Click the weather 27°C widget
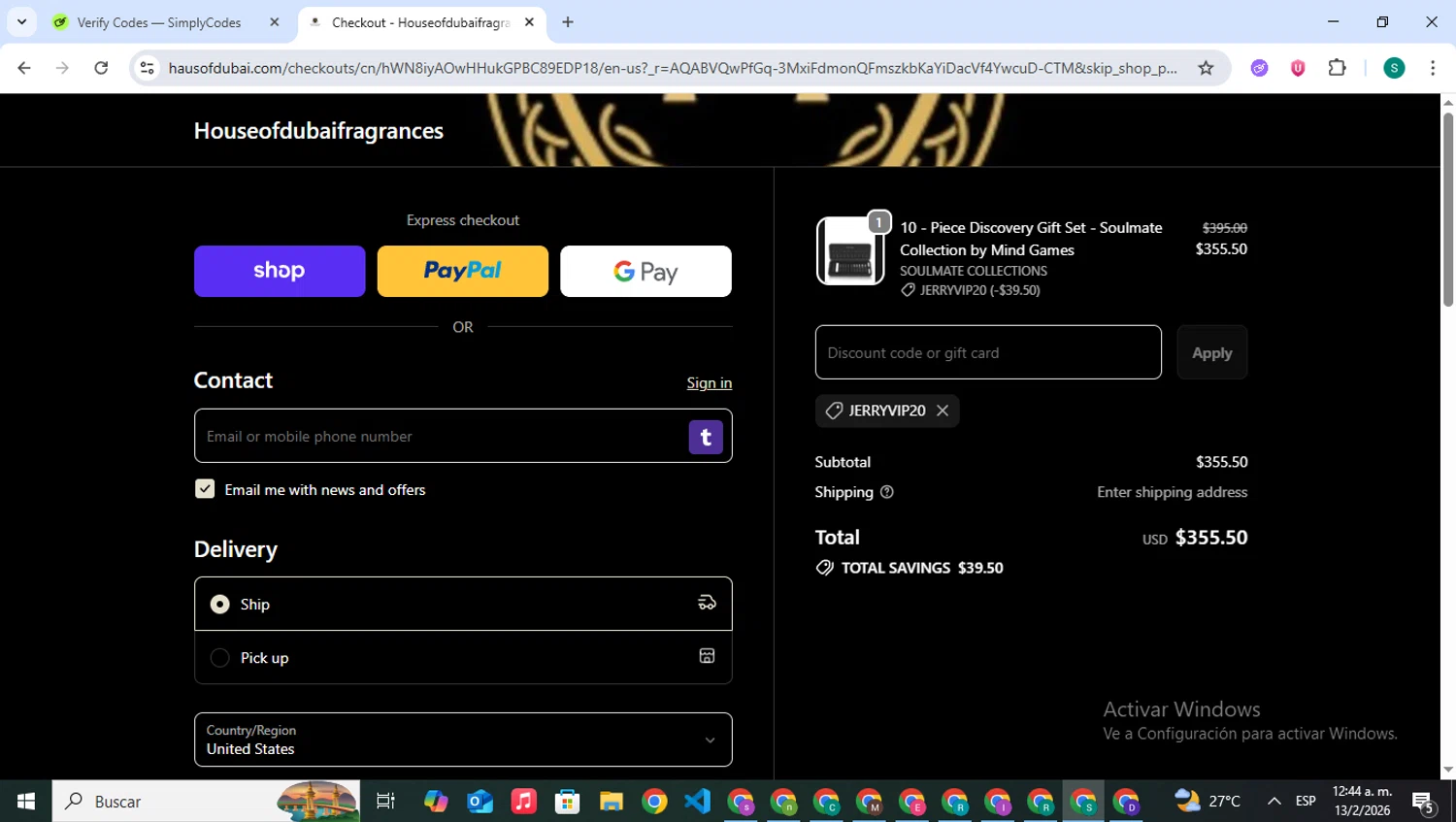The image size is (1456, 822). point(1208,802)
